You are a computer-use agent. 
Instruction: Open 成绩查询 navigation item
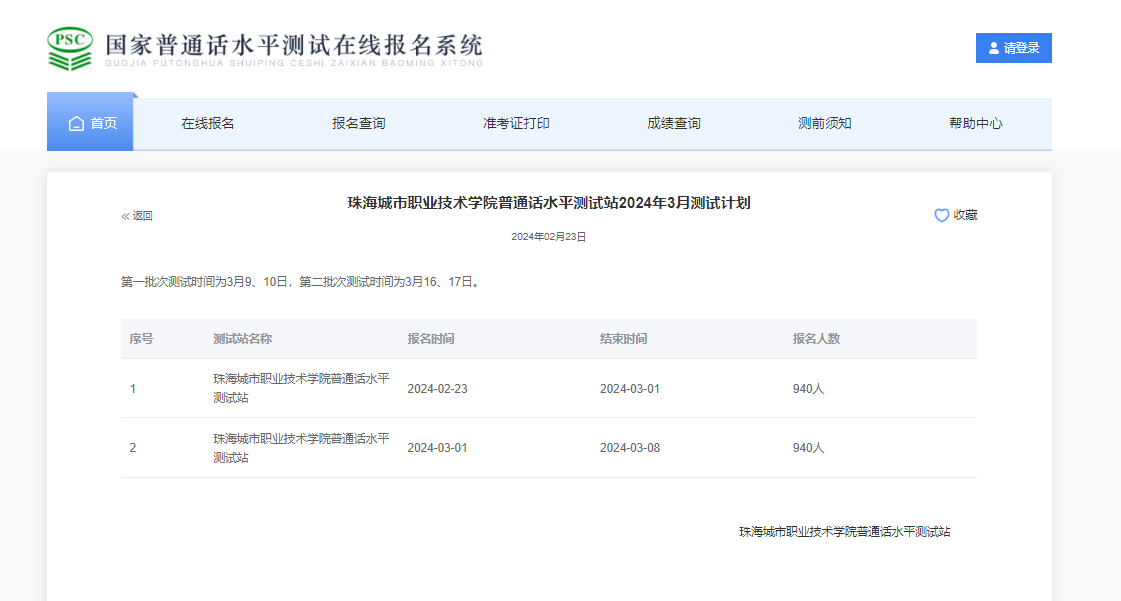point(673,124)
